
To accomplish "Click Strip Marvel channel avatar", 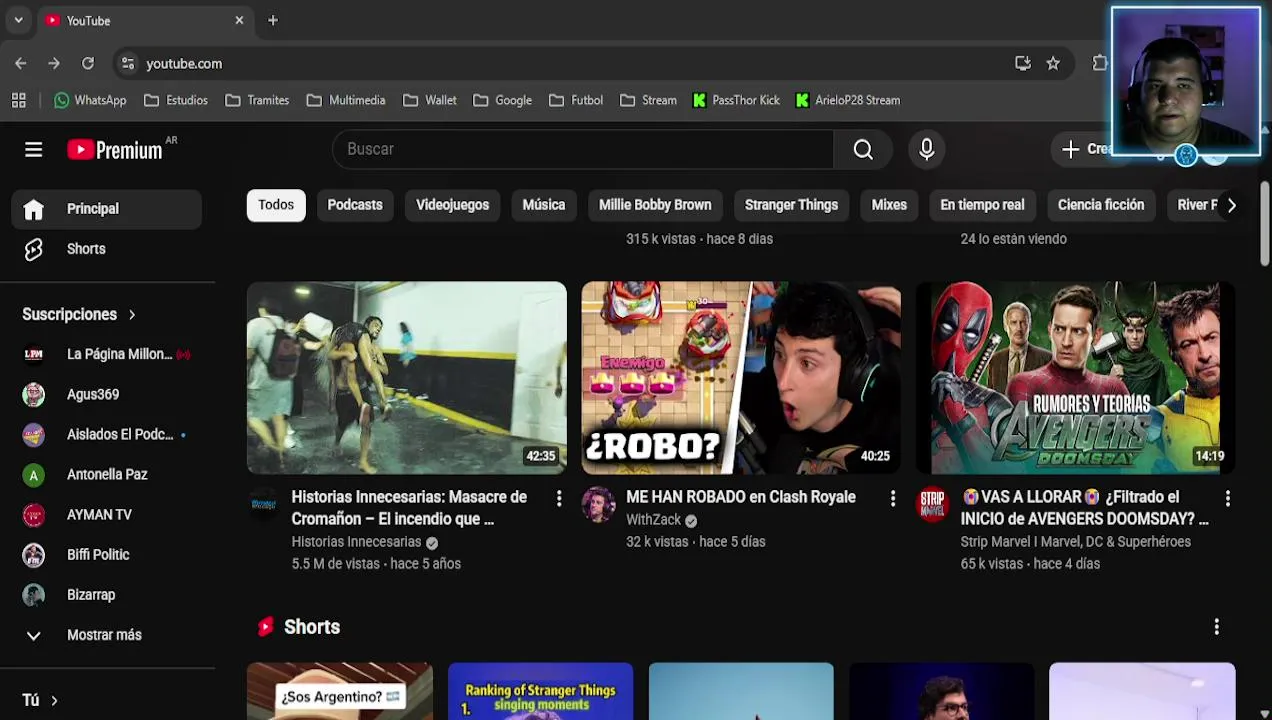I will click(x=932, y=504).
